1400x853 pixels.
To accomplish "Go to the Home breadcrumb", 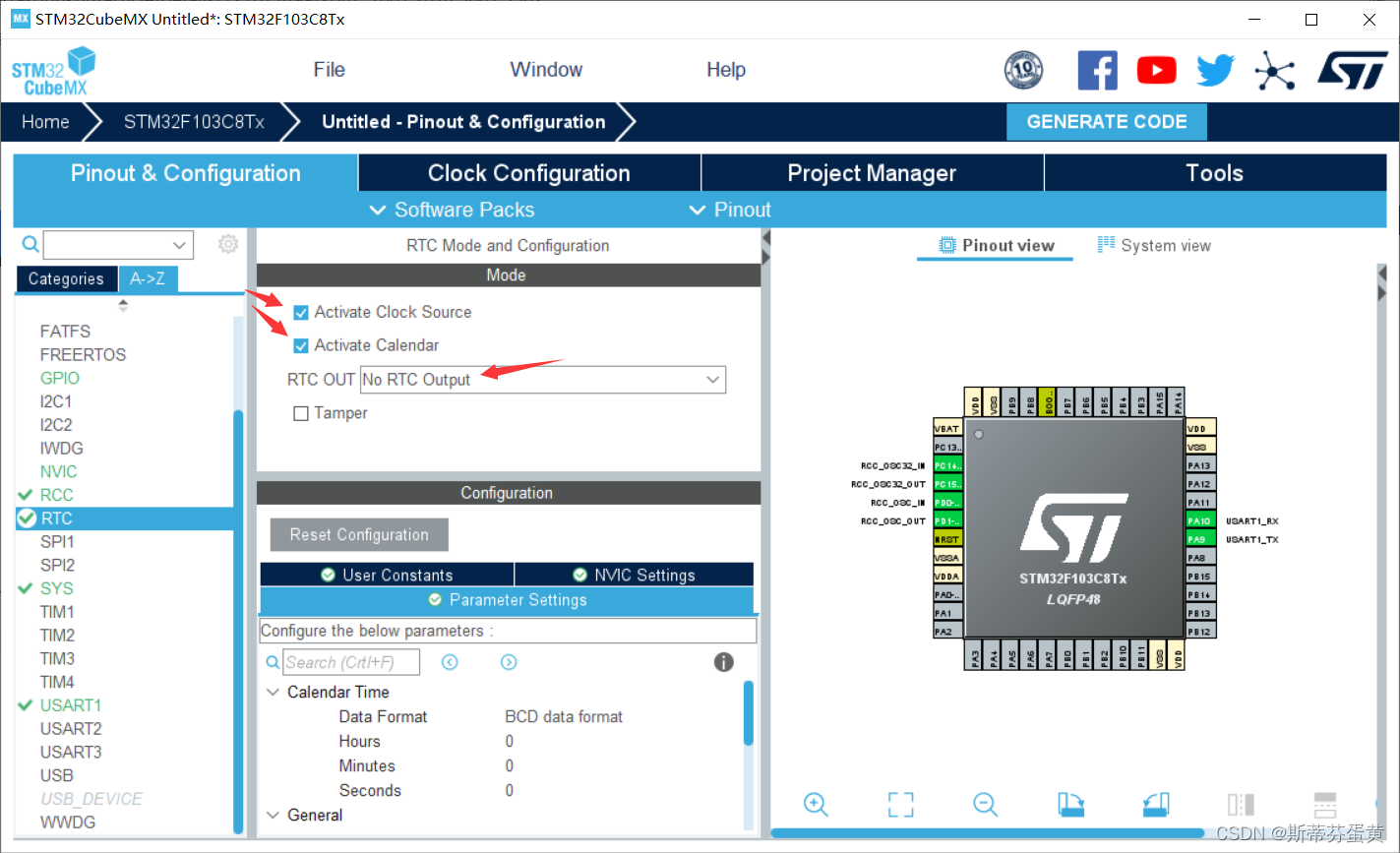I will 45,122.
